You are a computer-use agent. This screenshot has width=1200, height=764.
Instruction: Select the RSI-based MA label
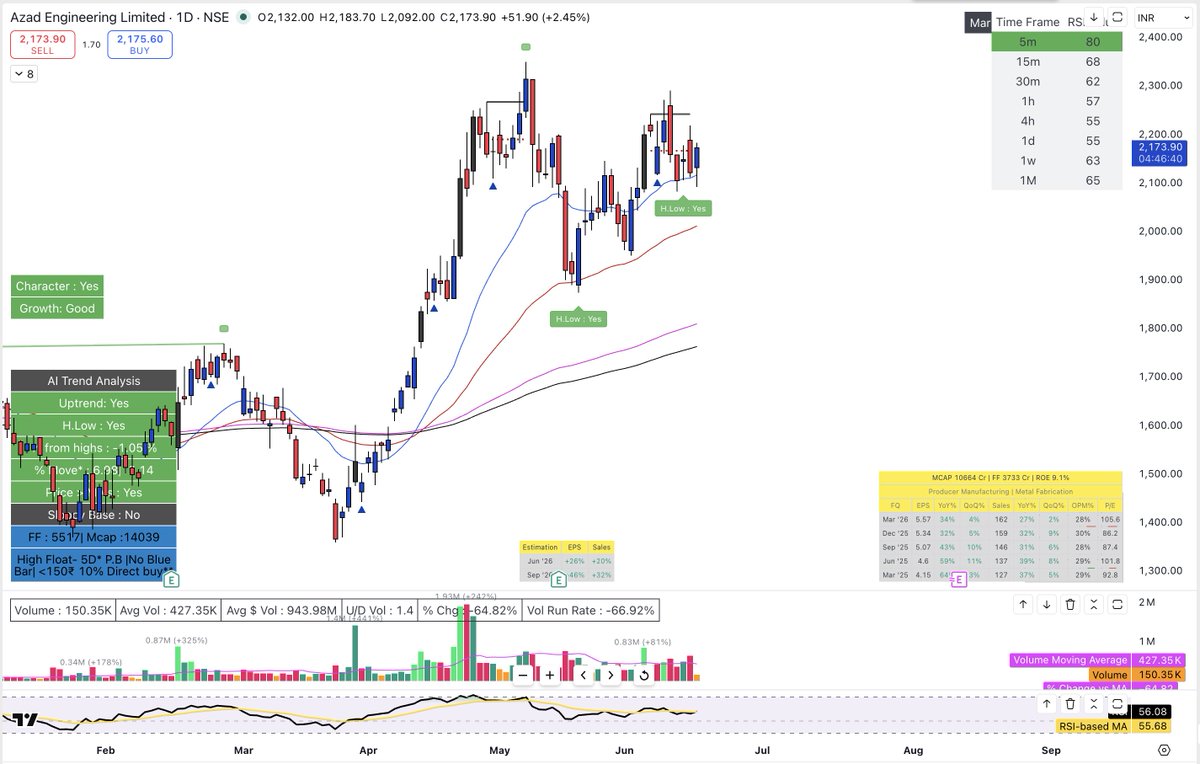[x=1093, y=726]
